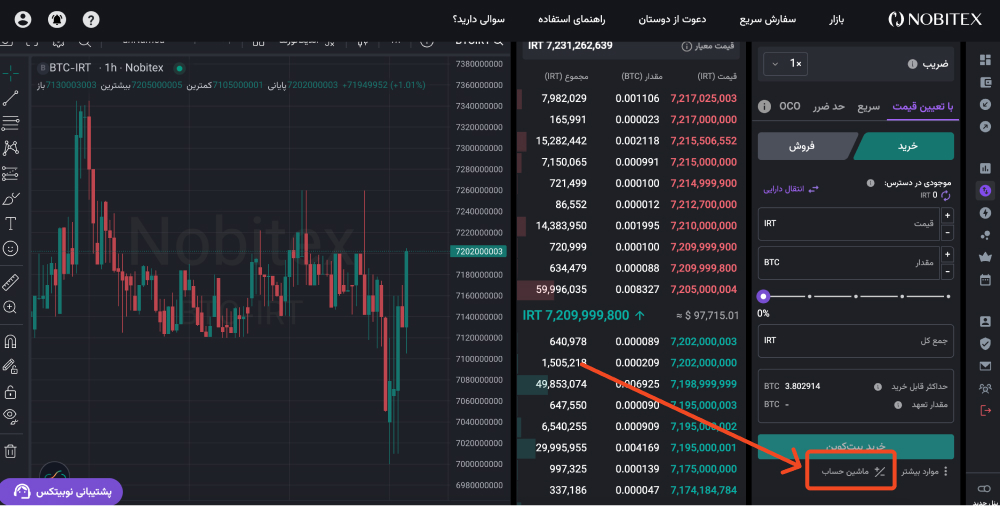Switch to the OCO order tab

click(x=790, y=107)
